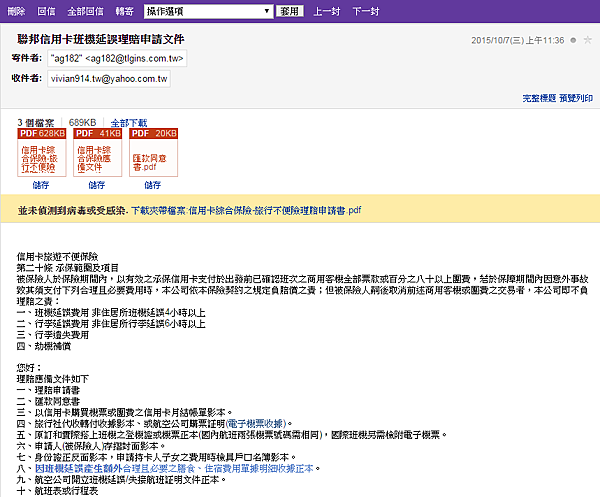Screen dimensions: 600x497
Task: Open the 628KB PDF attachment thumbnail
Action: point(42,152)
